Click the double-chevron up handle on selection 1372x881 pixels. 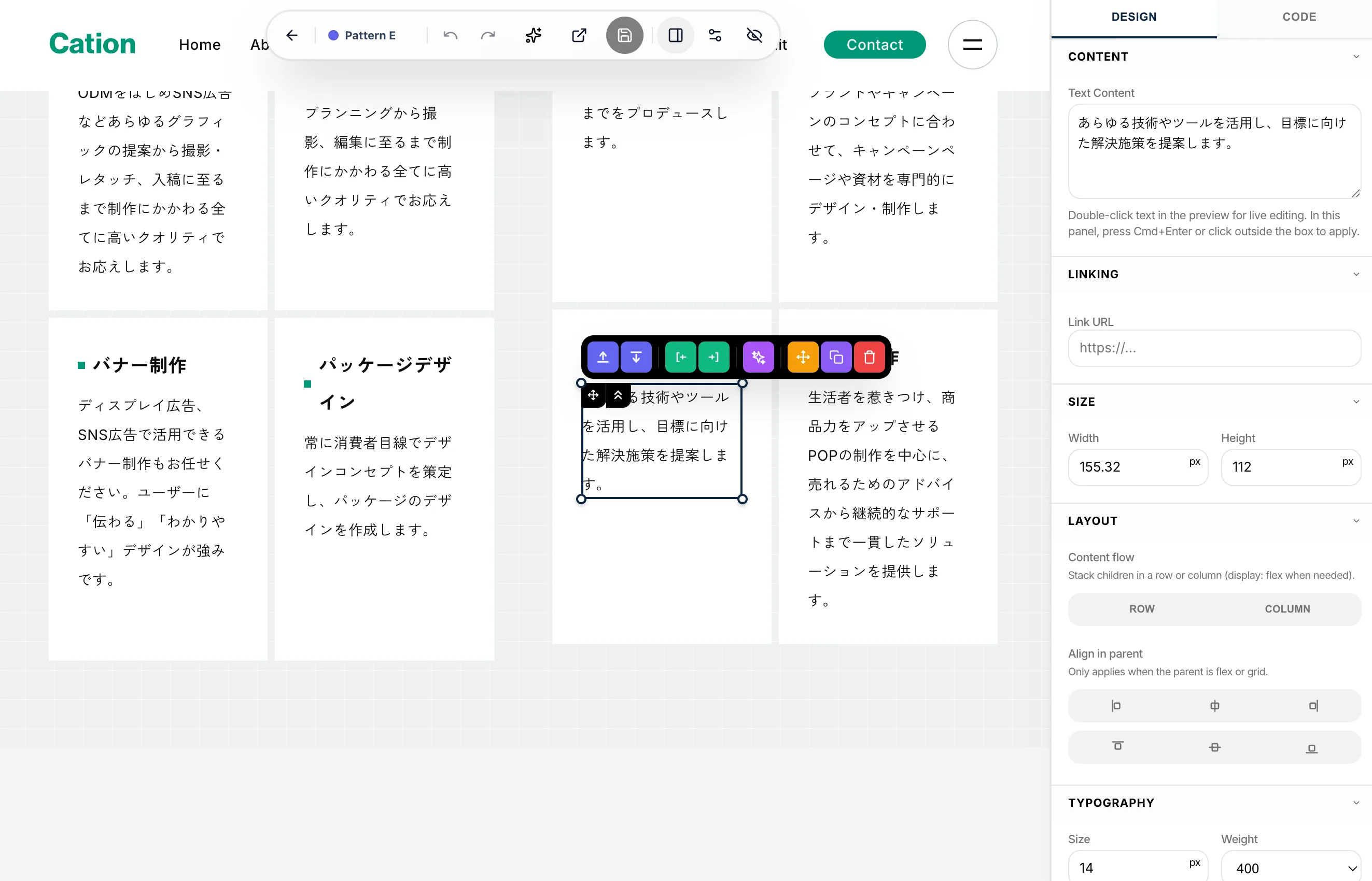[618, 395]
